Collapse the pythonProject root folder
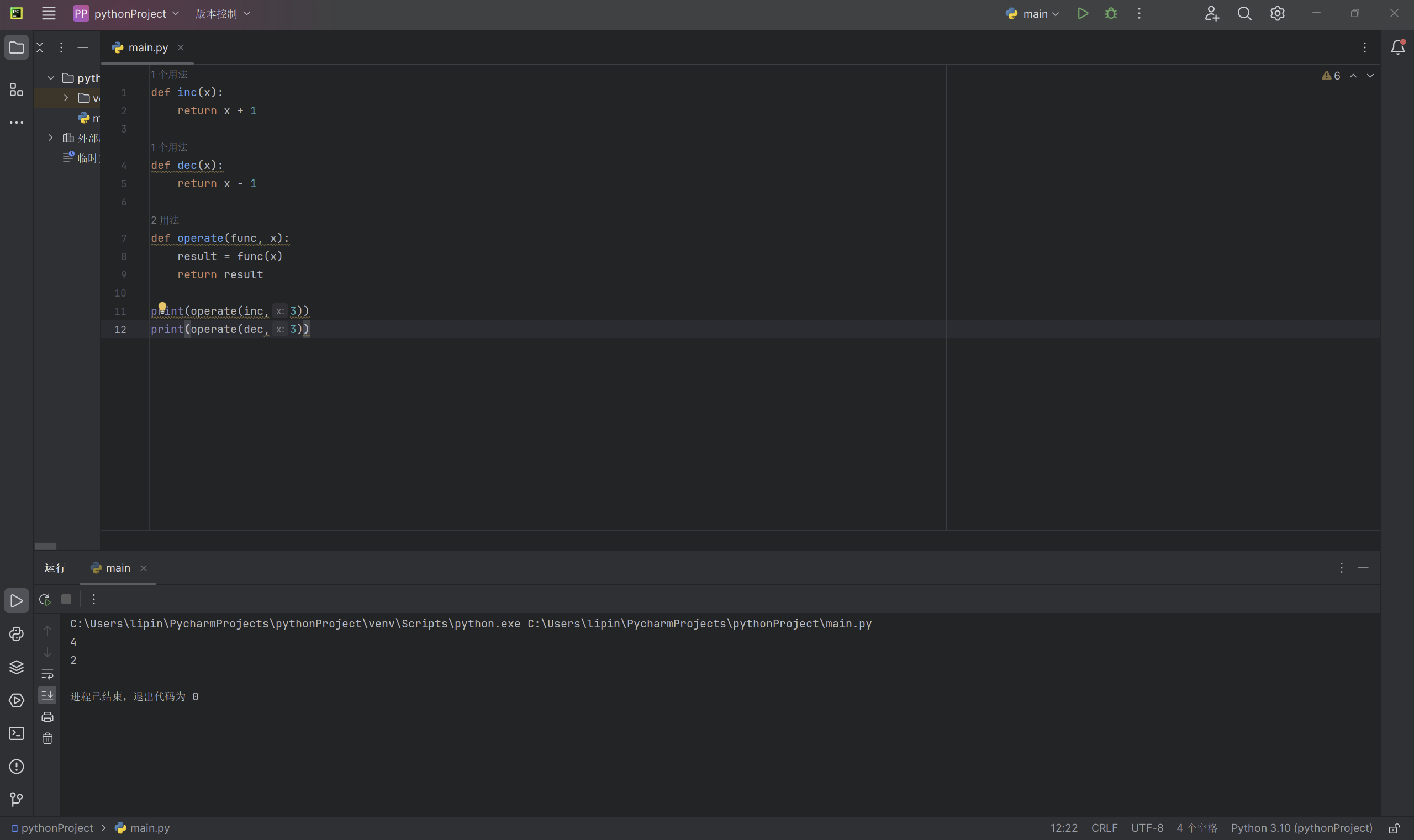This screenshot has width=1414, height=840. (x=50, y=77)
